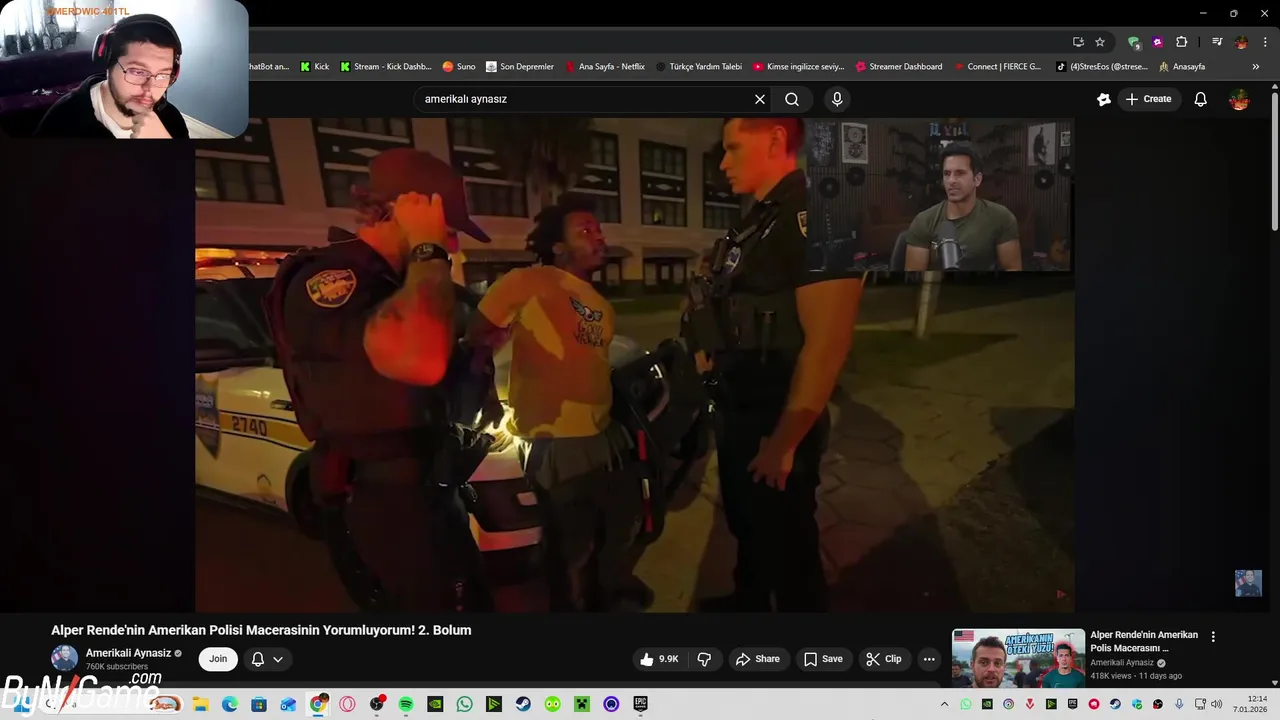The height and width of the screenshot is (720, 1280).
Task: Open the Chrome extensions puzzle icon
Action: coord(1182,42)
